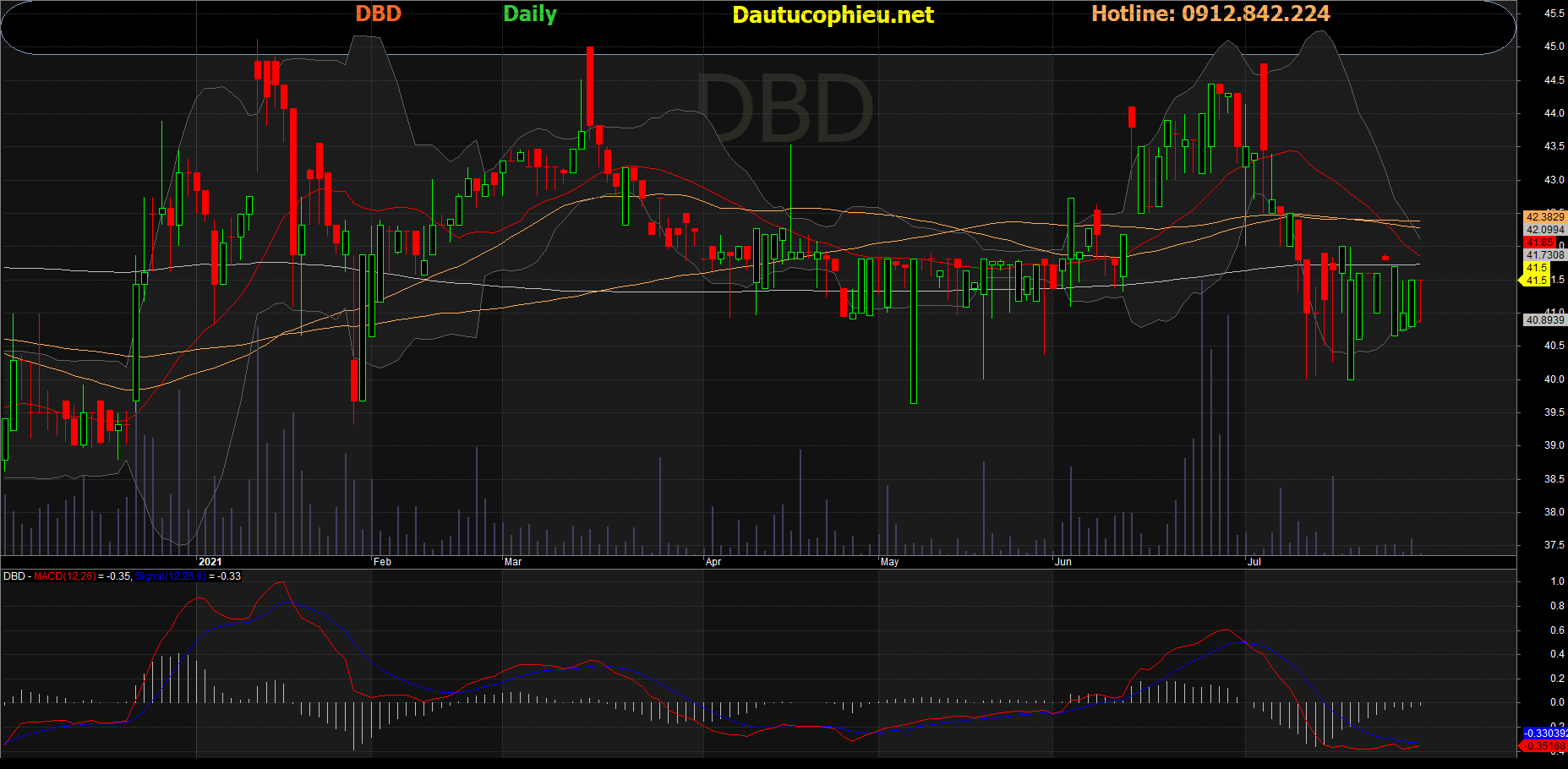The height and width of the screenshot is (769, 1568).
Task: Click the red -0.35168 MACD value tag
Action: point(1545,746)
